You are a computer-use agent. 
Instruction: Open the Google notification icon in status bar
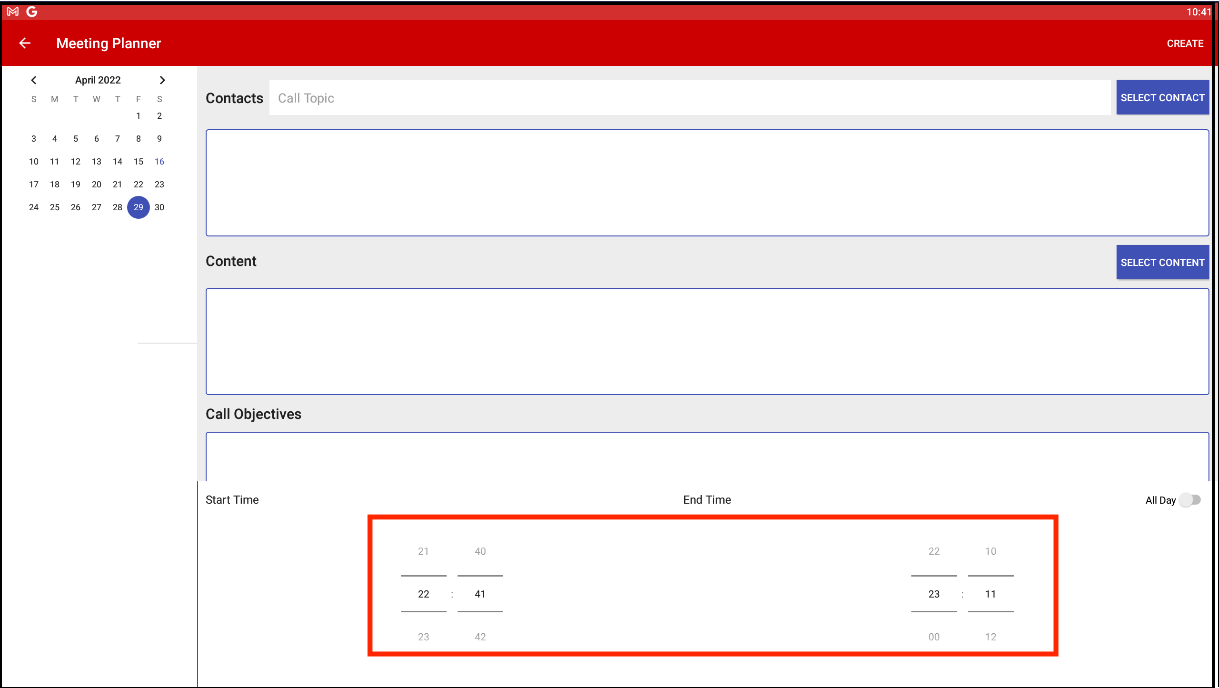32,12
